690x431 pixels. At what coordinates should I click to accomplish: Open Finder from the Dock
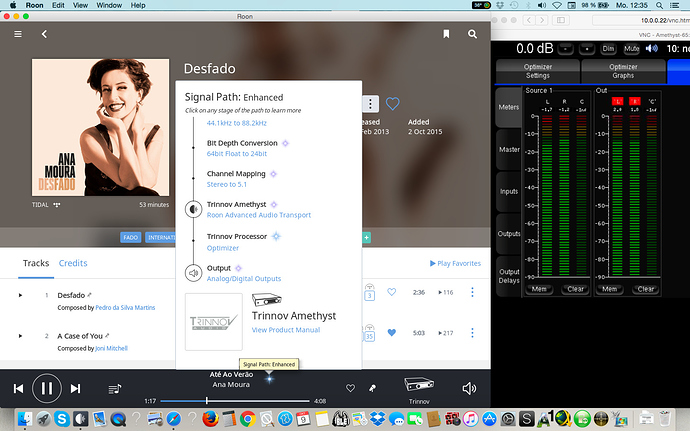(x=26, y=419)
